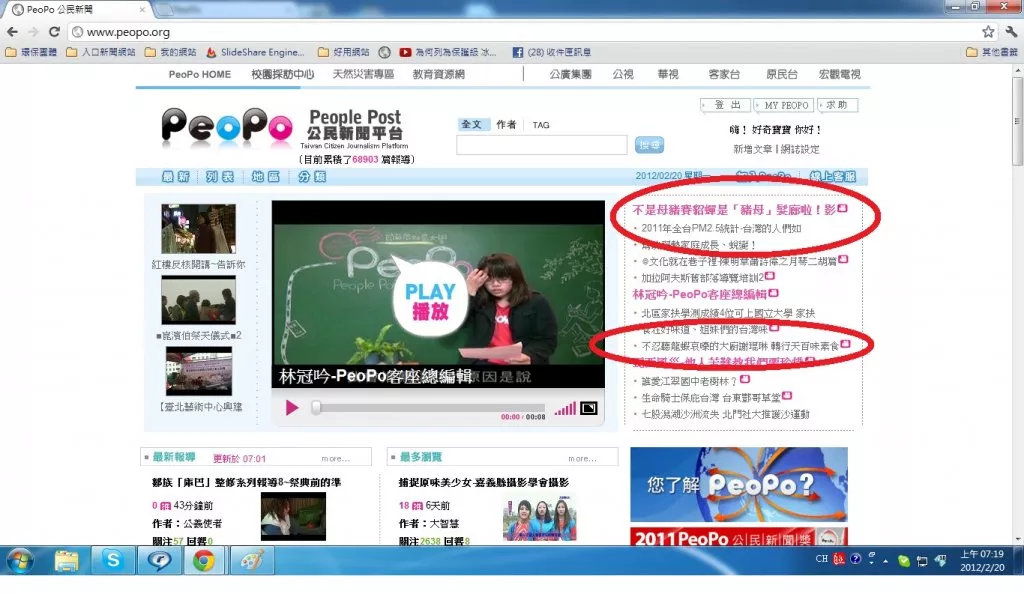Open the headline 林冠吟-PeoPo客座總編輯
The height and width of the screenshot is (594, 1024).
click(x=699, y=294)
